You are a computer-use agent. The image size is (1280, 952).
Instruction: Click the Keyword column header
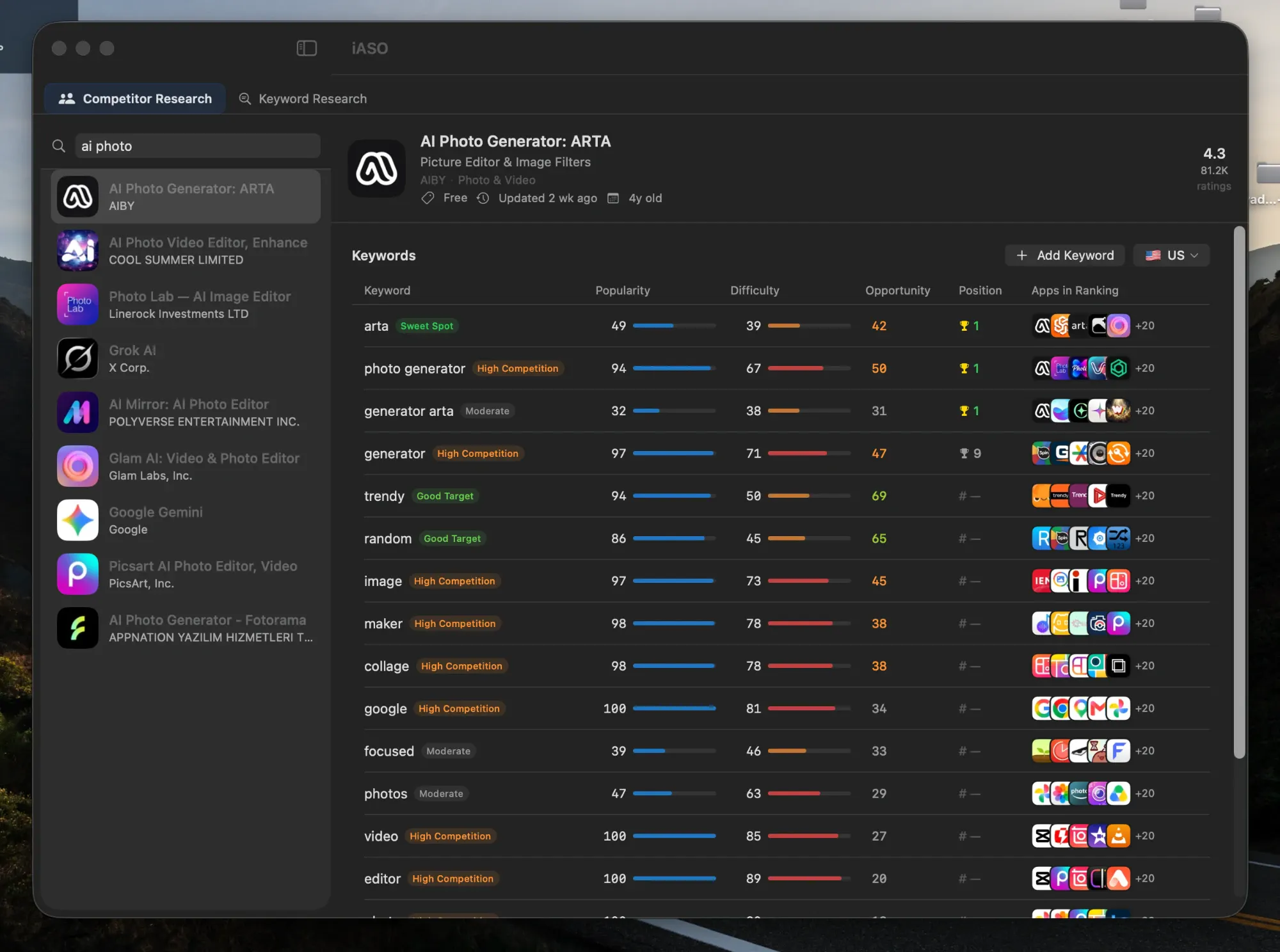387,290
